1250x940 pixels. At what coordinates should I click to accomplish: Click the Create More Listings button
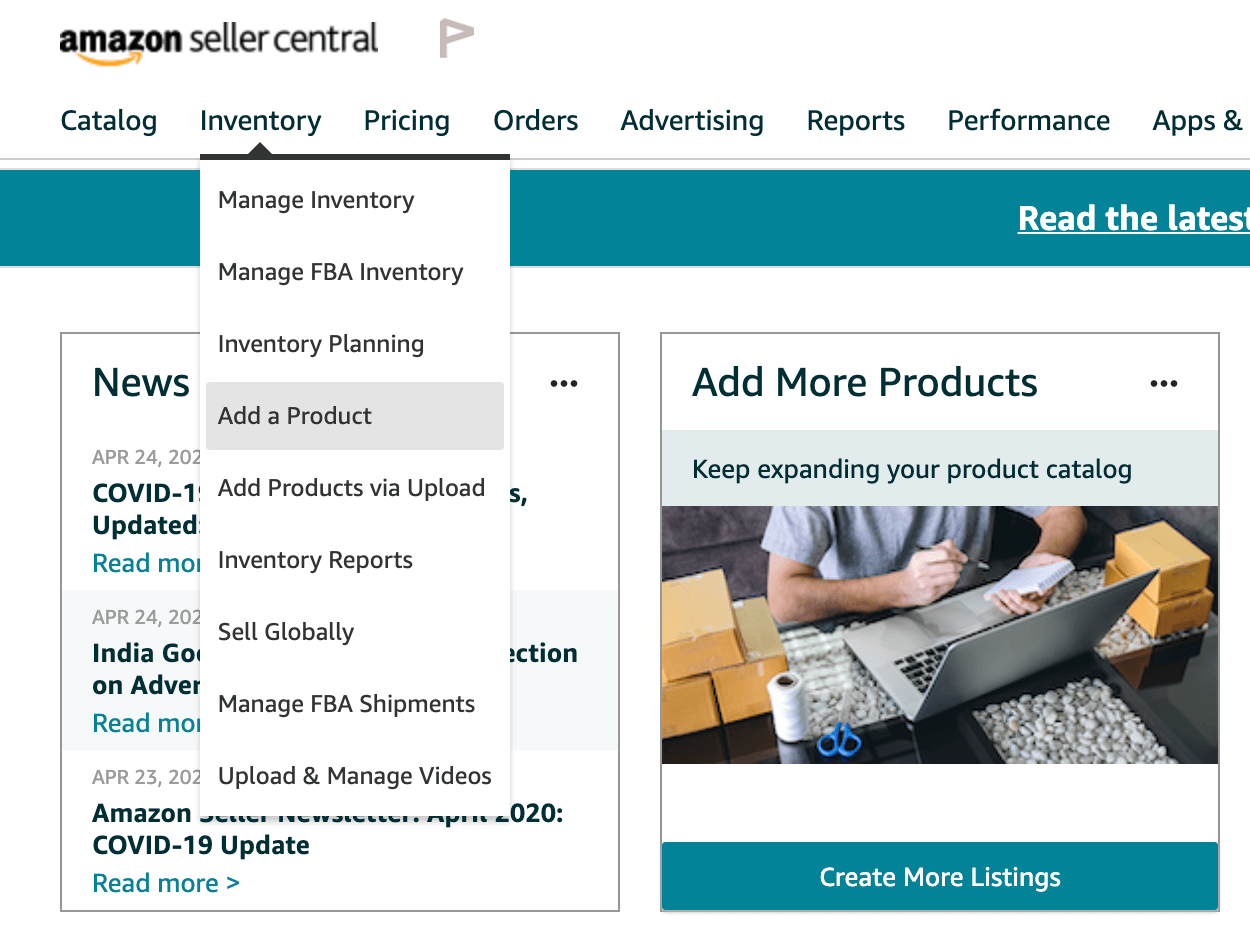[940, 877]
